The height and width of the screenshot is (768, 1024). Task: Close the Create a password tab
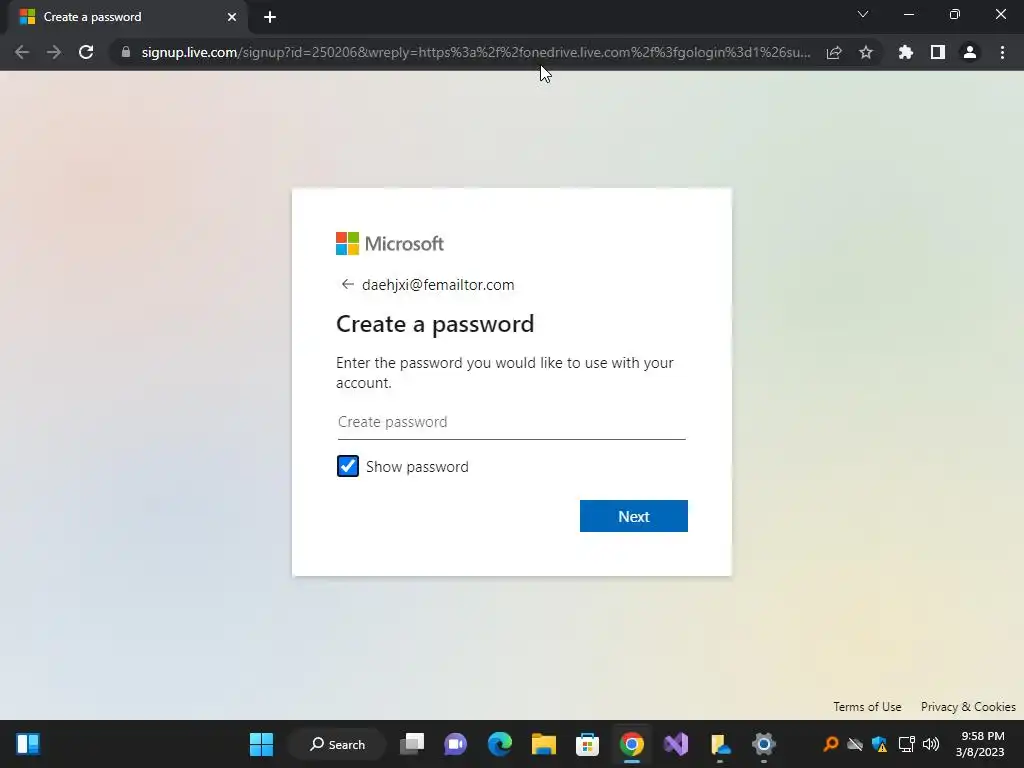(x=232, y=17)
